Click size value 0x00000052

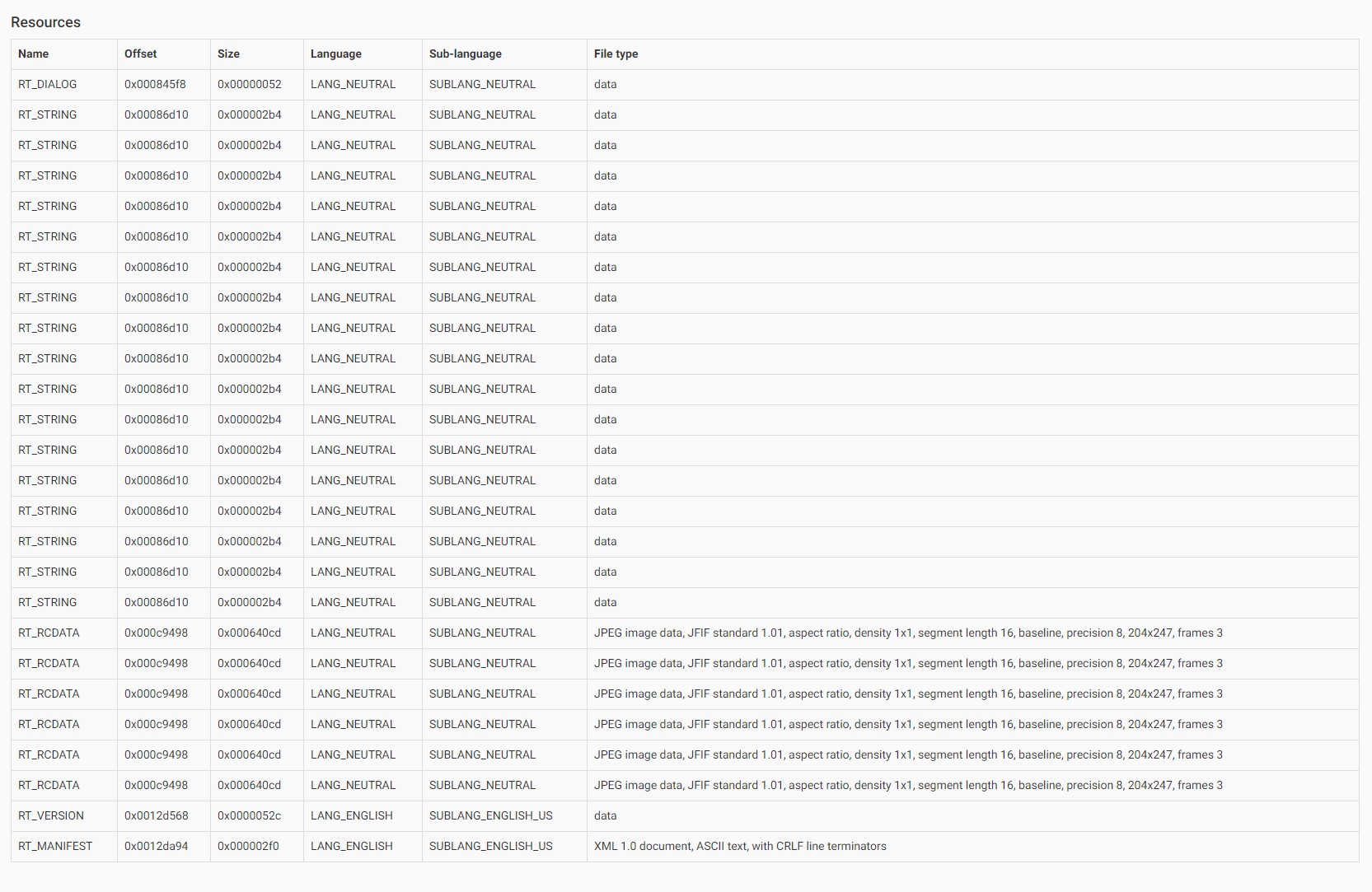(249, 84)
